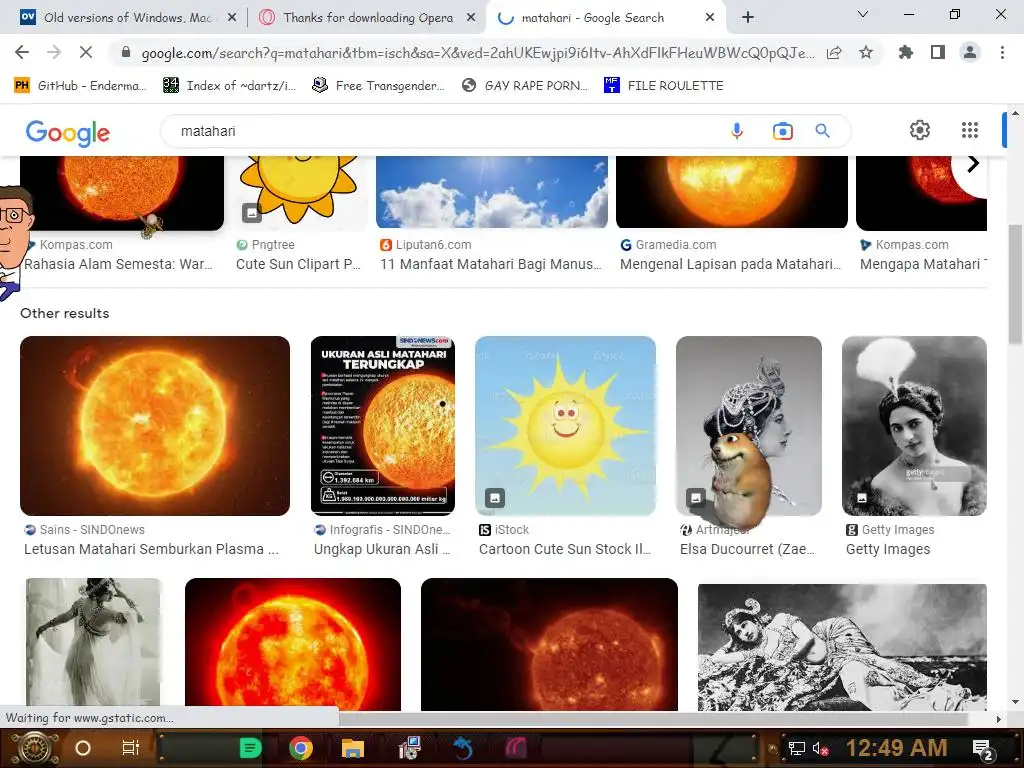Open the Letusan Matahari Semburkan Plasma thumbnail
This screenshot has width=1024, height=768.
tap(155, 426)
